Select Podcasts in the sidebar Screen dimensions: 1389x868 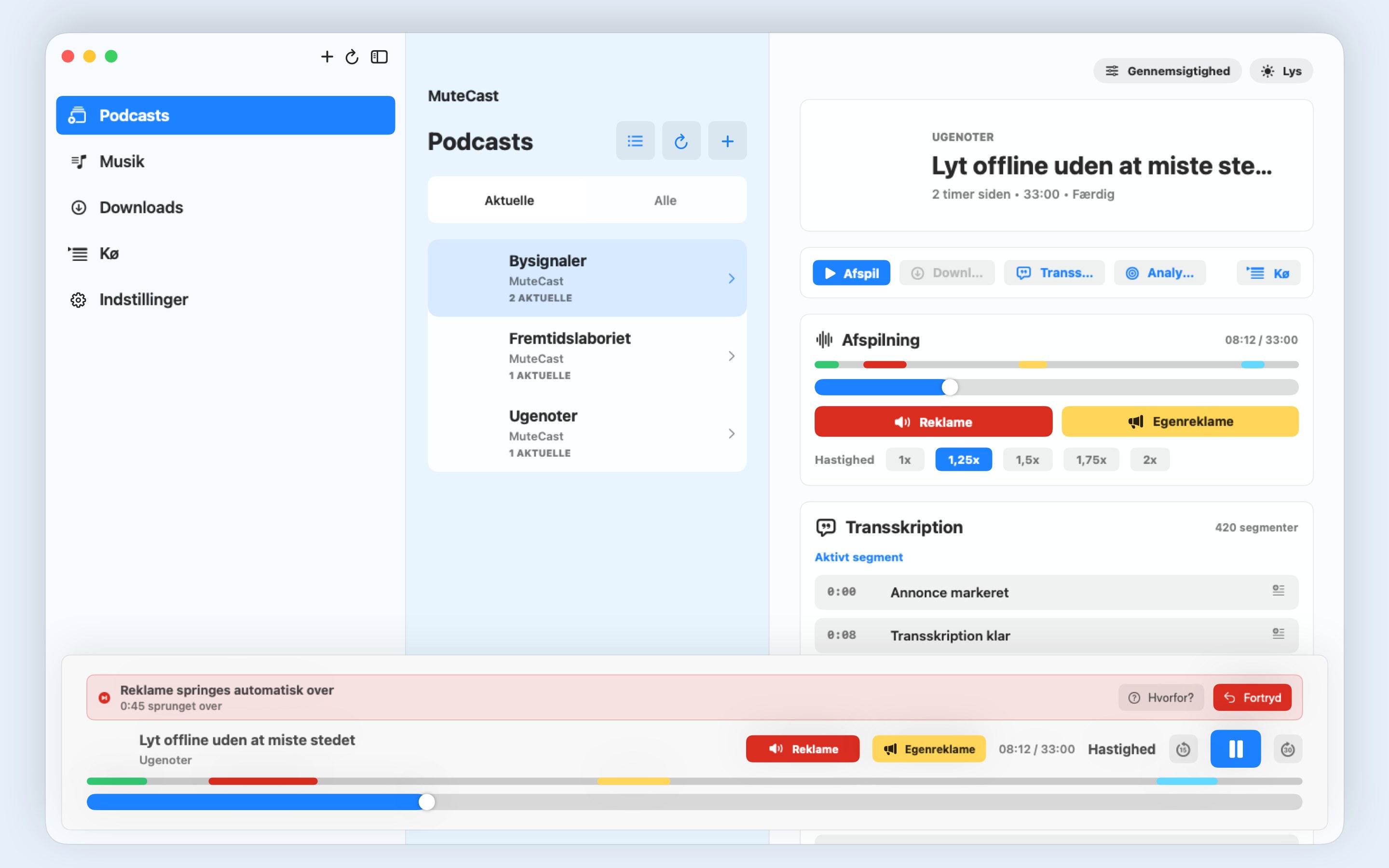[x=226, y=115]
